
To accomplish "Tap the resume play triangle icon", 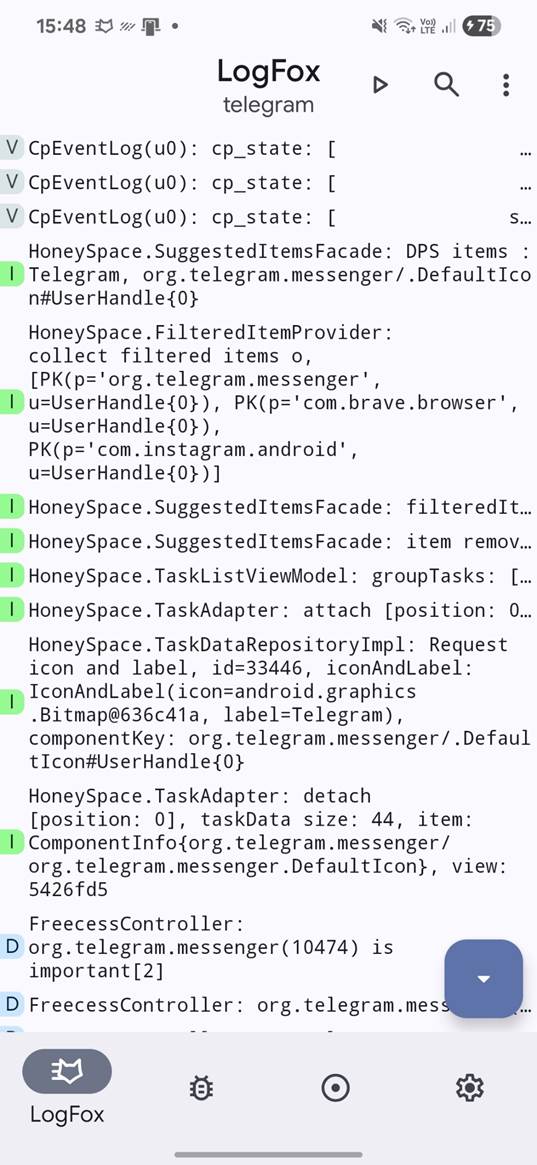I will tap(380, 85).
